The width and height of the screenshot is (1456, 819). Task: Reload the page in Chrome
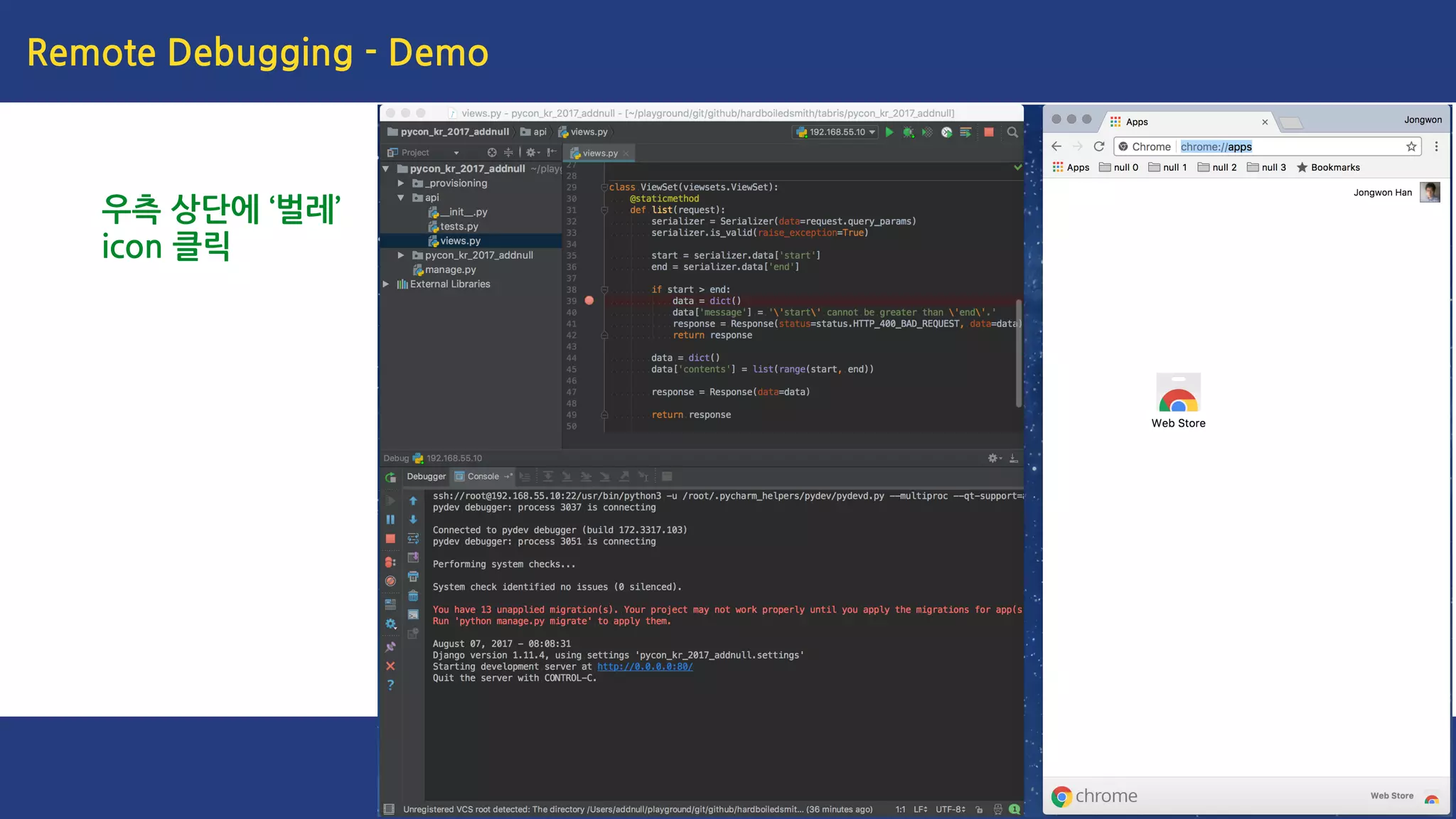(1099, 146)
